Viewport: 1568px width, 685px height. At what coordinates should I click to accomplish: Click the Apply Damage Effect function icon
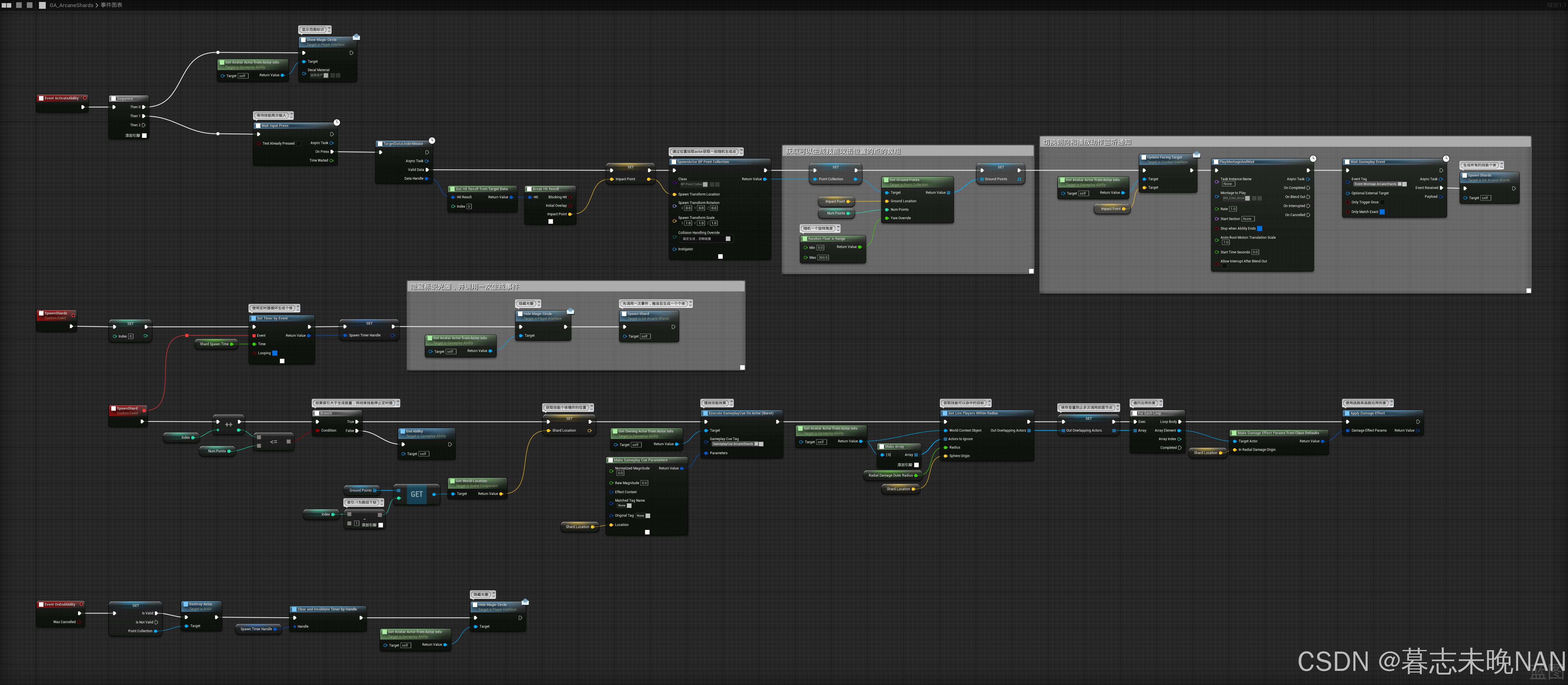(x=1347, y=414)
